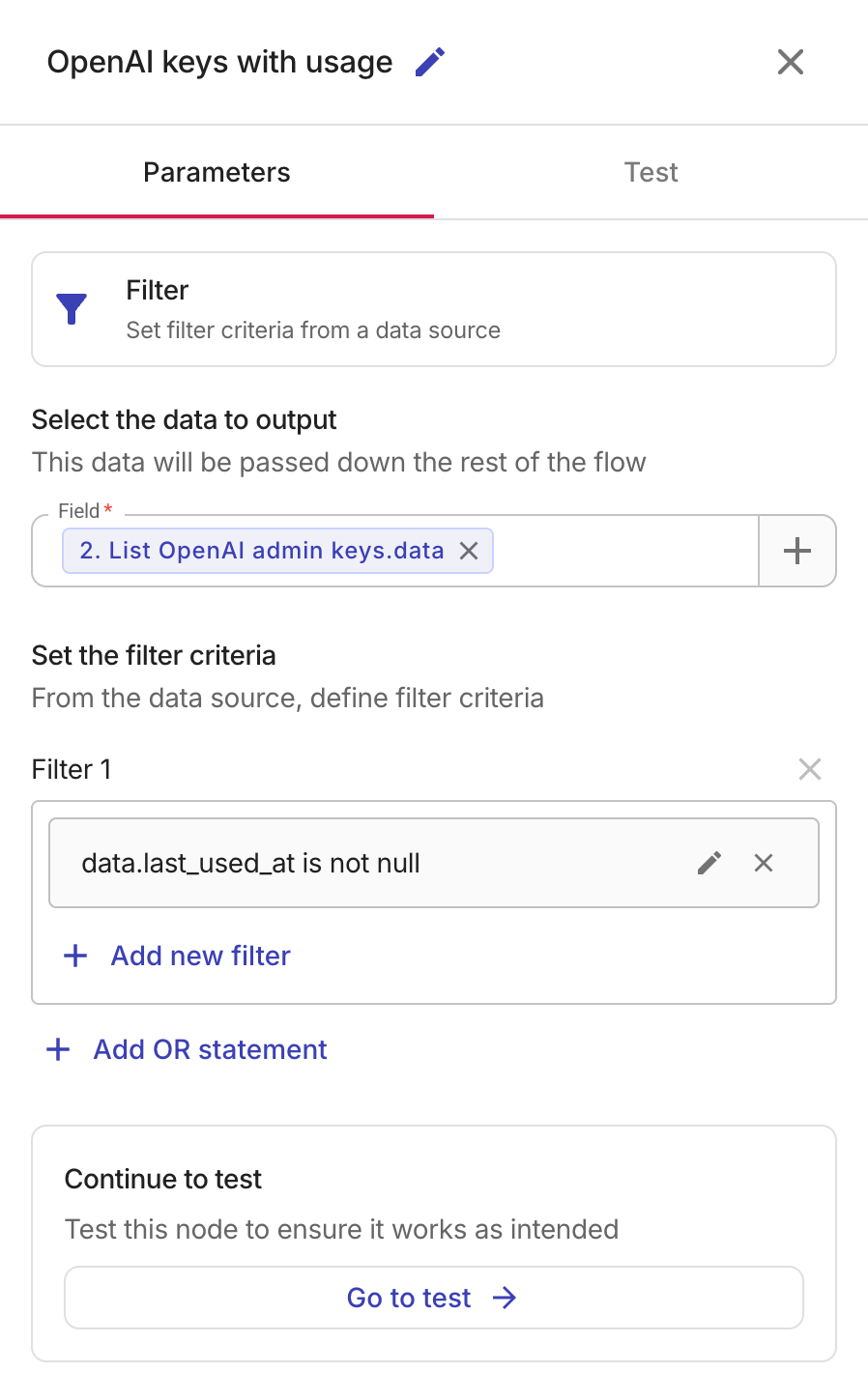868x1400 pixels.
Task: Edit the node title with pencil icon
Action: pyautogui.click(x=430, y=62)
